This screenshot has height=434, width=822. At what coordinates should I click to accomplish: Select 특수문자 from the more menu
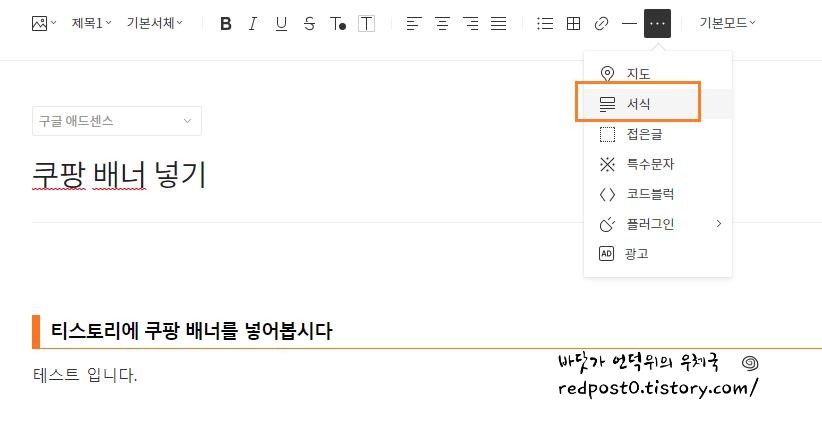(x=657, y=164)
